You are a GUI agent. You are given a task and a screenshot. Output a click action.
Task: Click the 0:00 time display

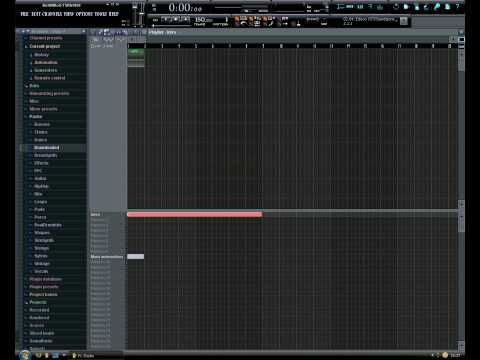coord(185,7)
